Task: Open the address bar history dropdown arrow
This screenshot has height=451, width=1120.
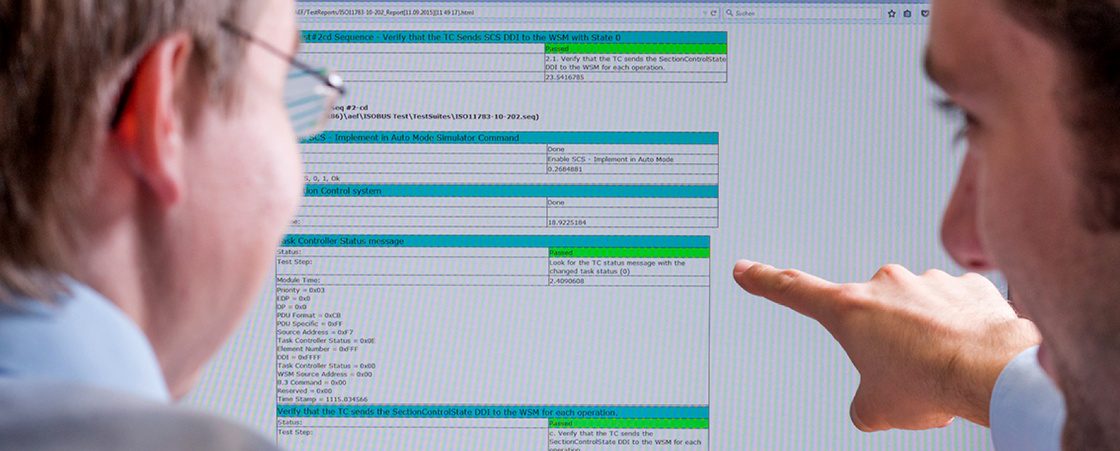Action: 705,13
